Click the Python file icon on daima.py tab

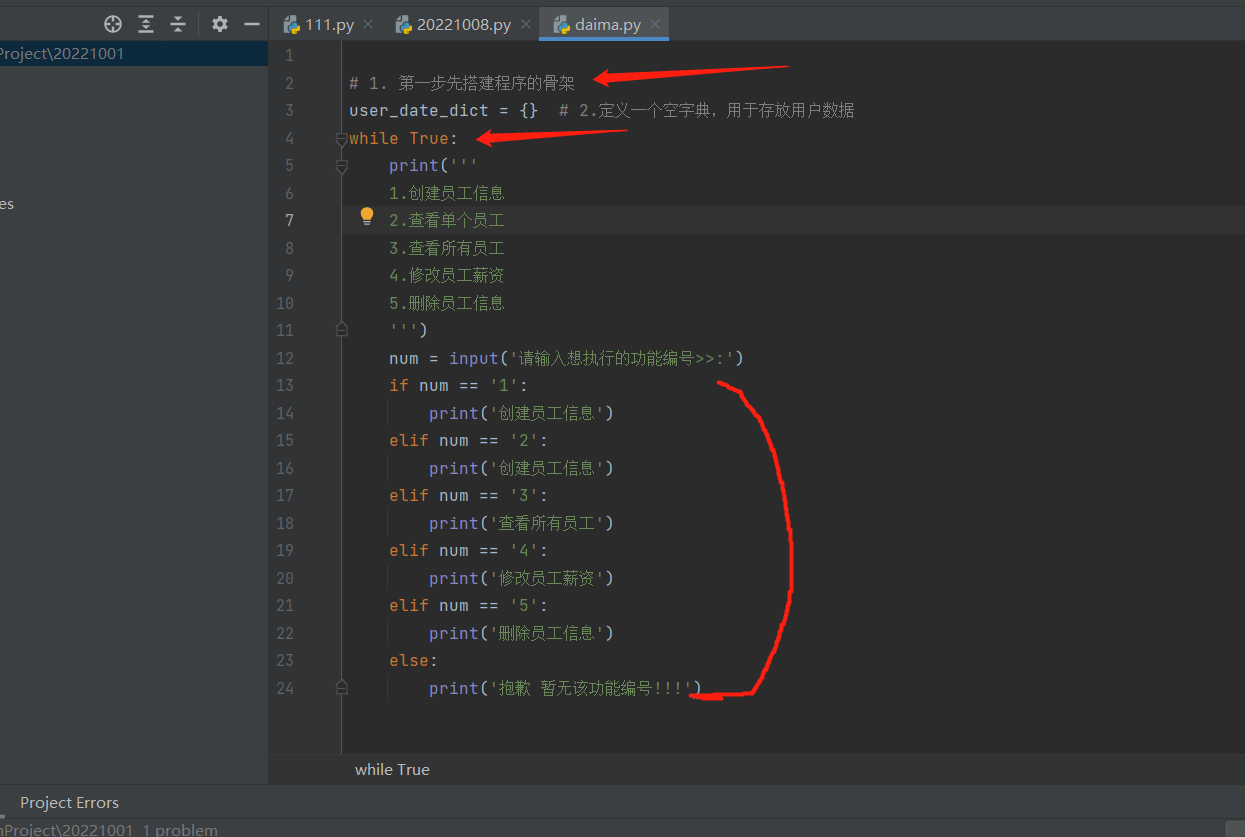point(561,25)
